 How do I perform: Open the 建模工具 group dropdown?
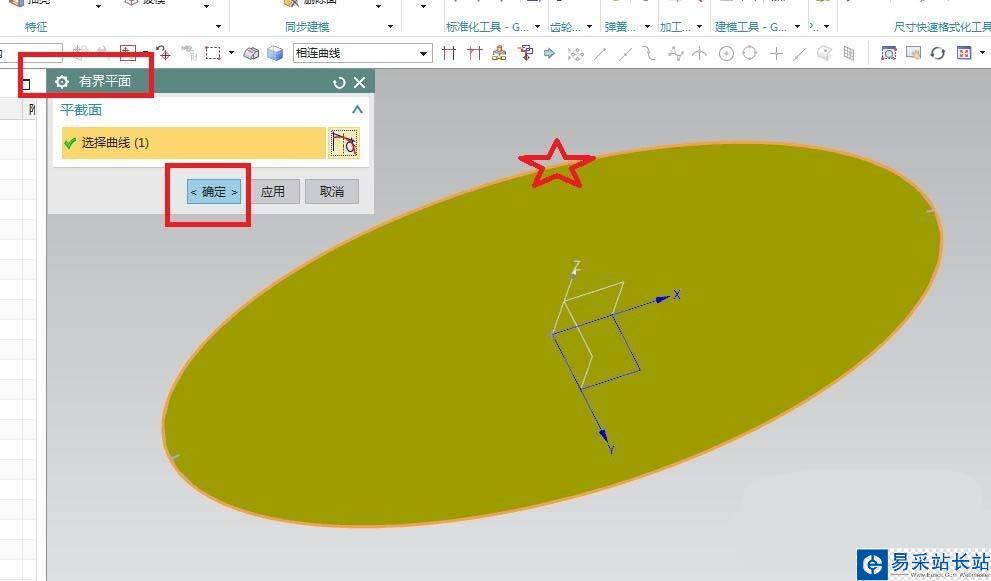(797, 27)
